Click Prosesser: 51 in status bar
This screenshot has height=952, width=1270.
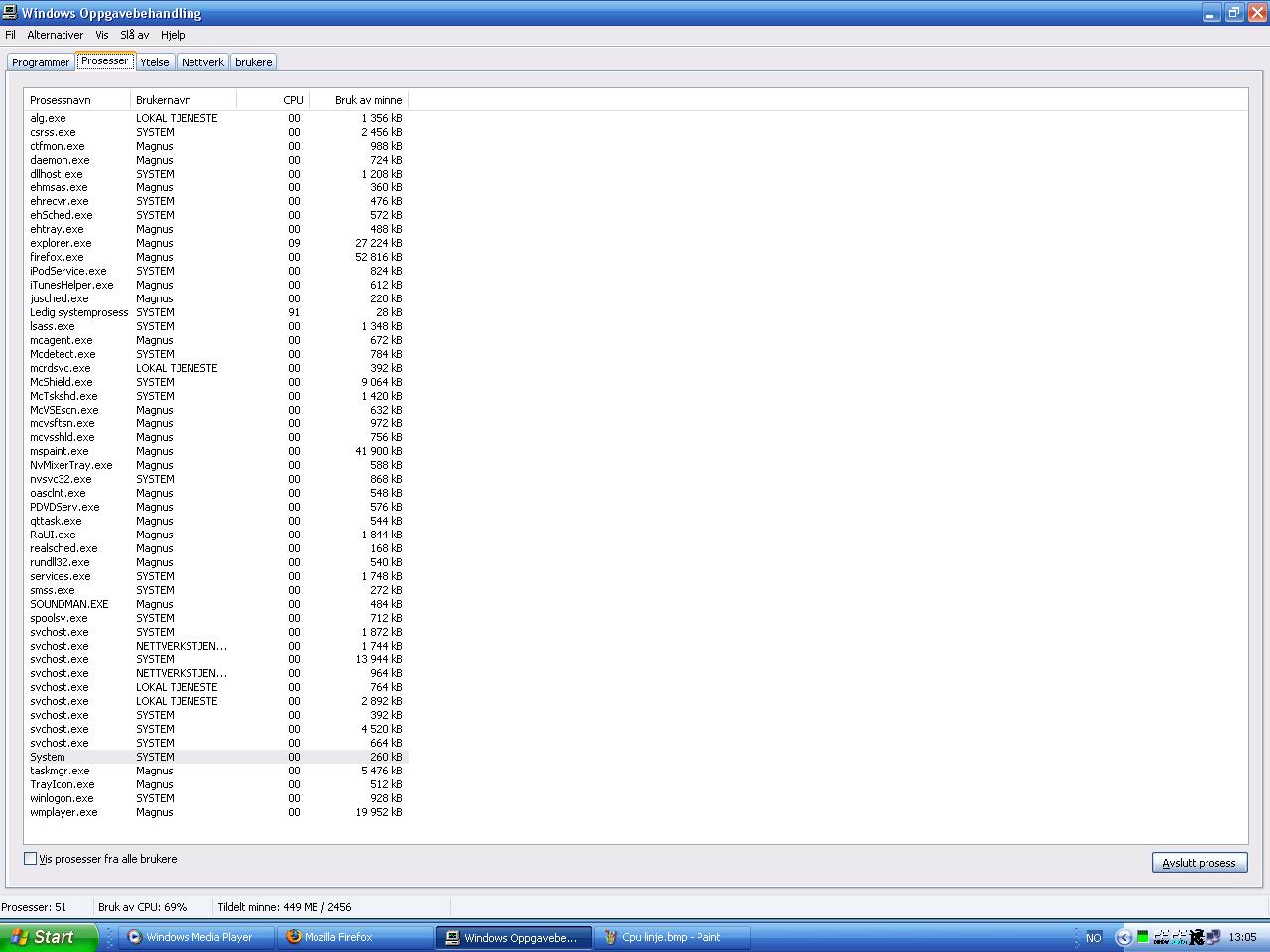click(34, 907)
